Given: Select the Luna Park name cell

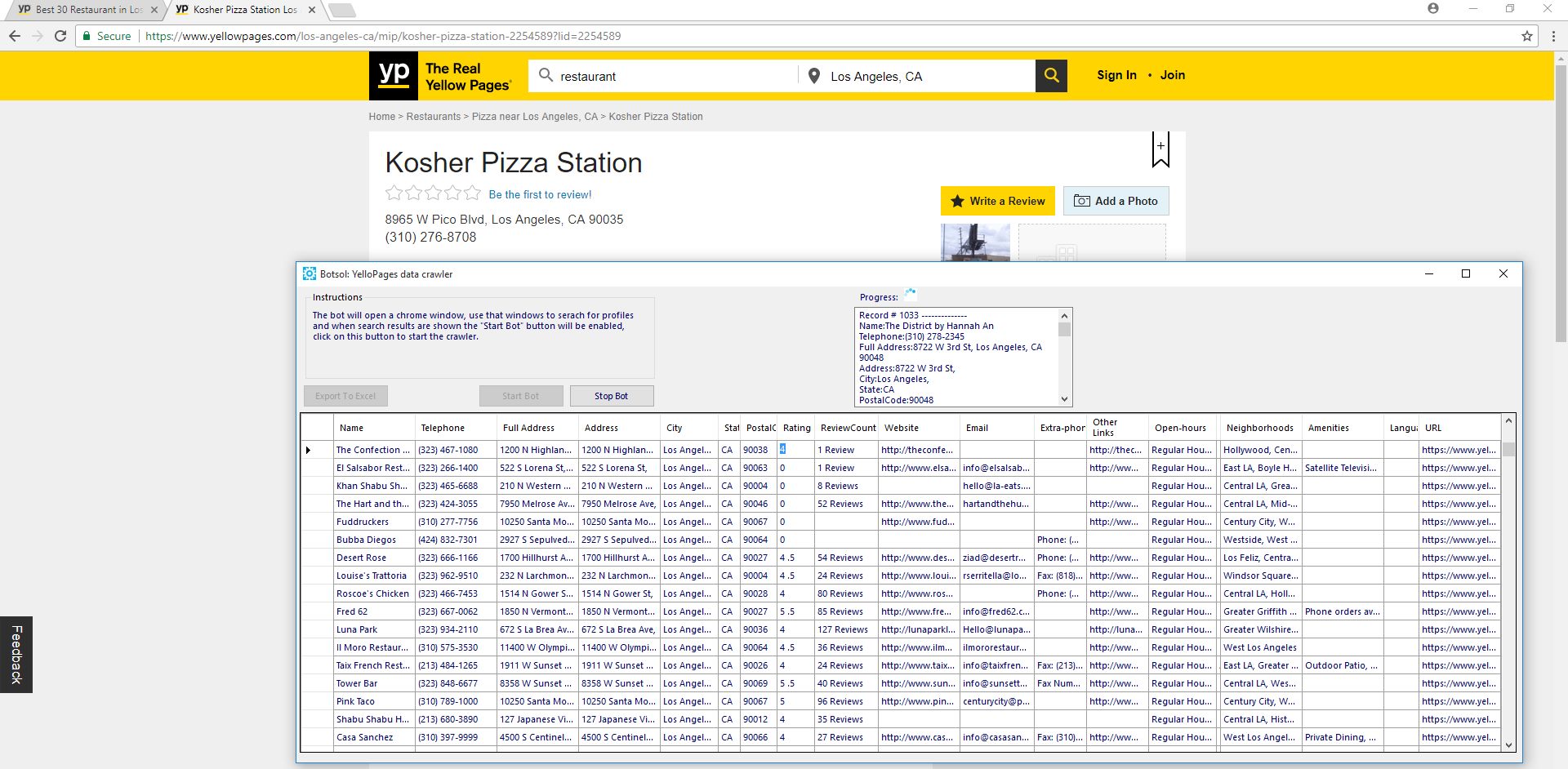Looking at the screenshot, I should (374, 629).
